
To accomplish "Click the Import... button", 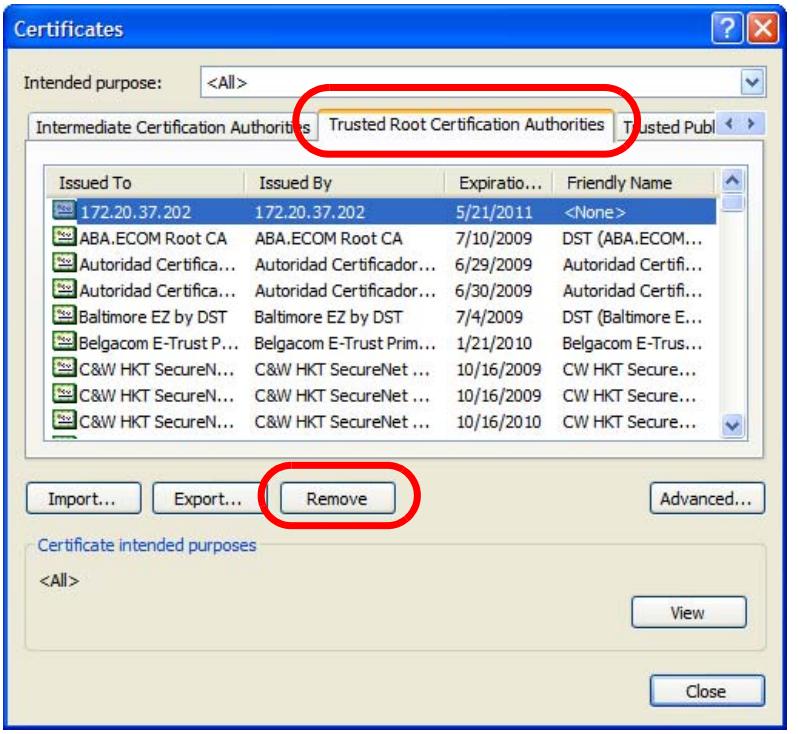I will point(83,498).
